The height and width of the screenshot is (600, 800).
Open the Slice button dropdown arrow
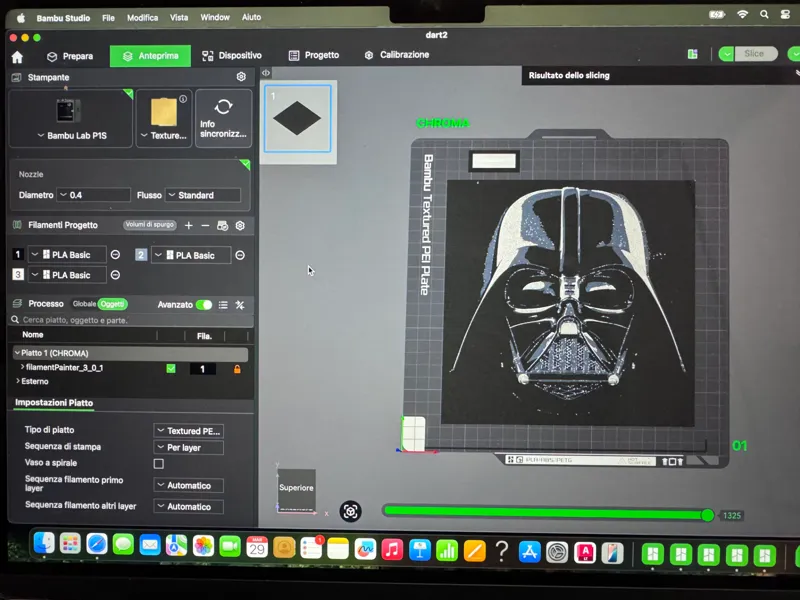click(x=726, y=54)
